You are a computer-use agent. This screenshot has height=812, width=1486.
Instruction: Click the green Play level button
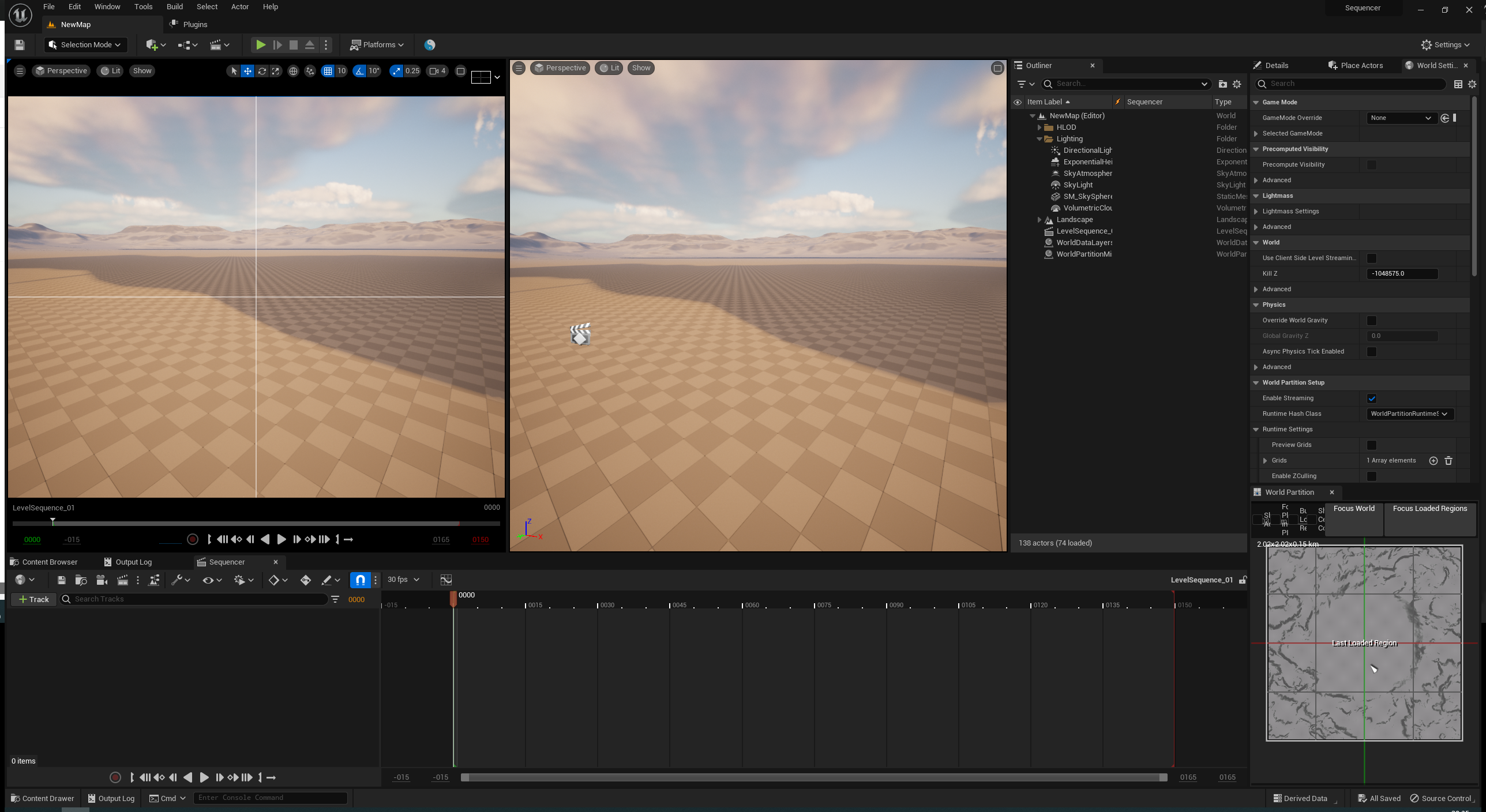(261, 44)
